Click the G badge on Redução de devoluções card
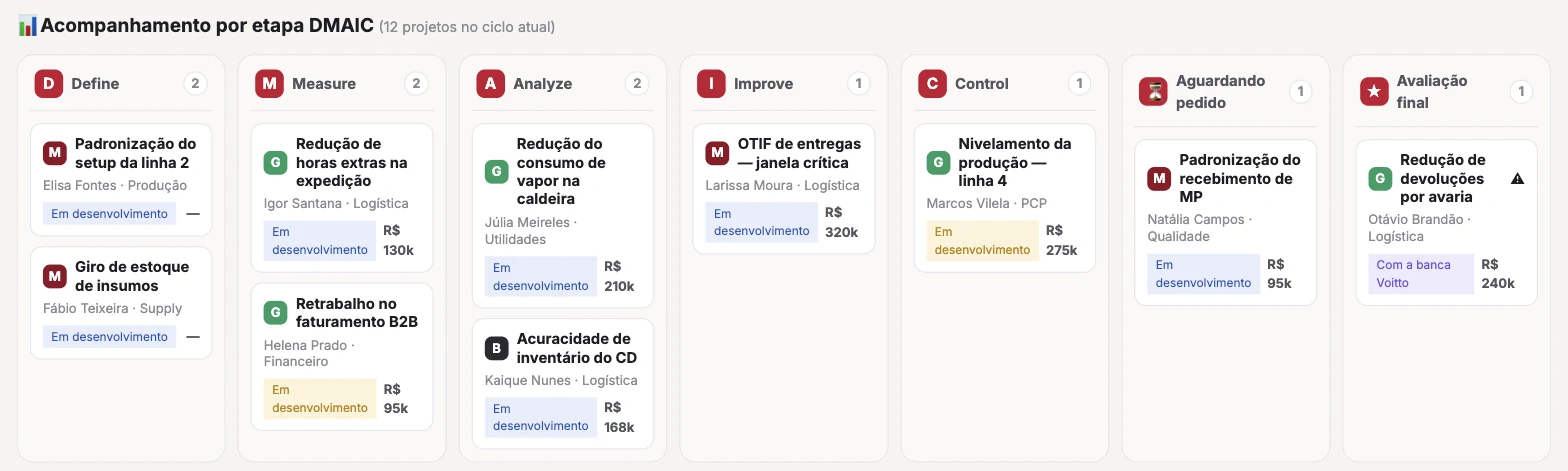 point(1381,178)
